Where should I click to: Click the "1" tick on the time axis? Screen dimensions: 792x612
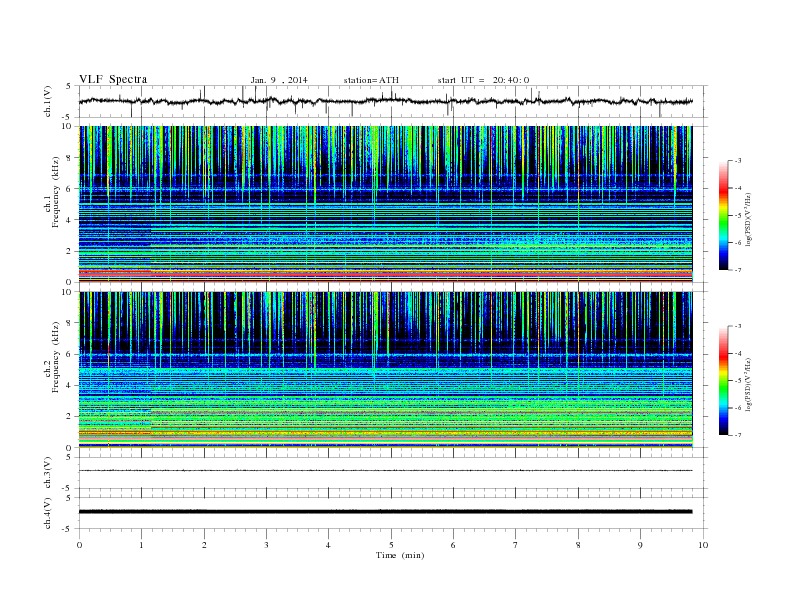tap(141, 545)
